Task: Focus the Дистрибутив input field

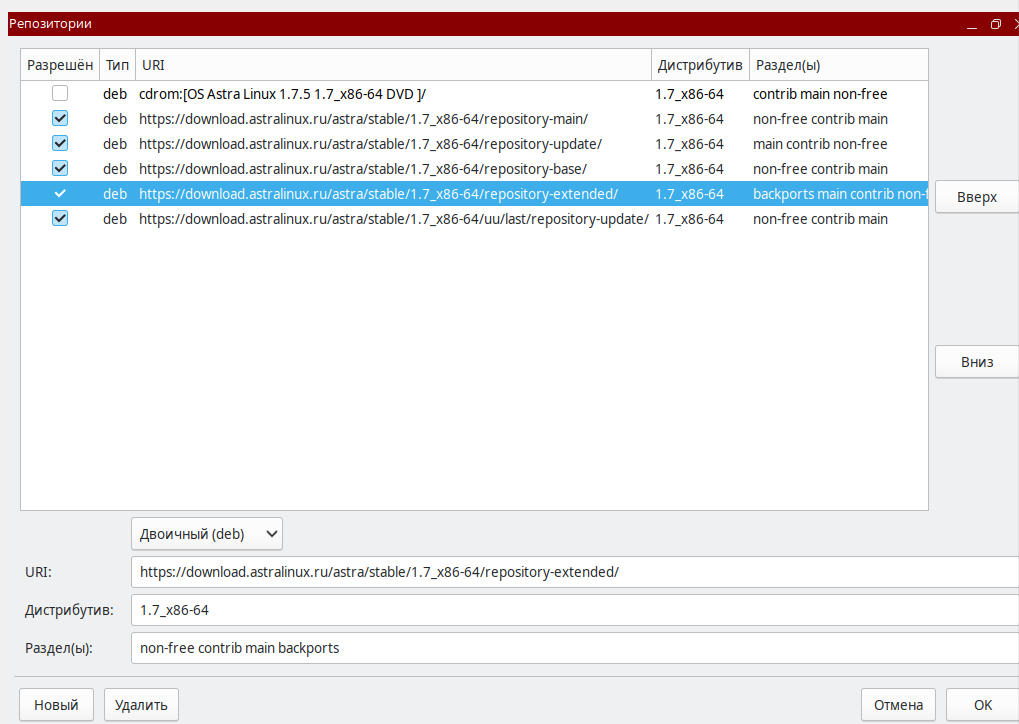Action: point(575,610)
